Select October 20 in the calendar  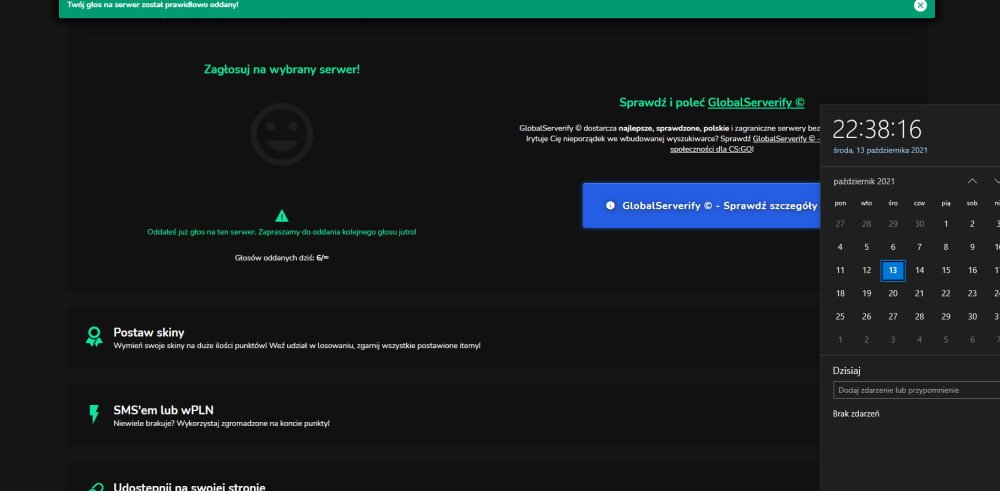(x=893, y=293)
